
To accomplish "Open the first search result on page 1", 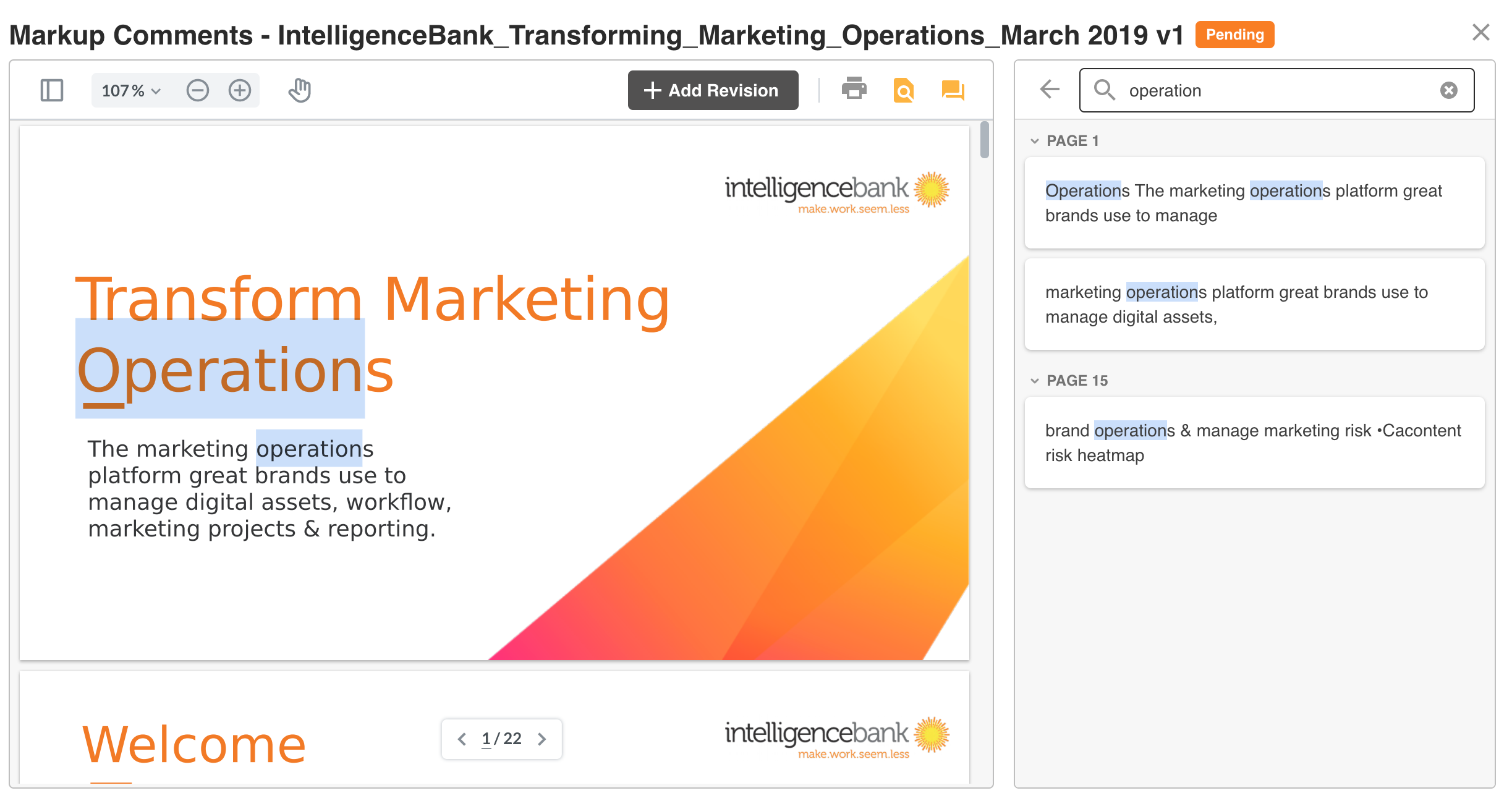I will click(x=1254, y=203).
